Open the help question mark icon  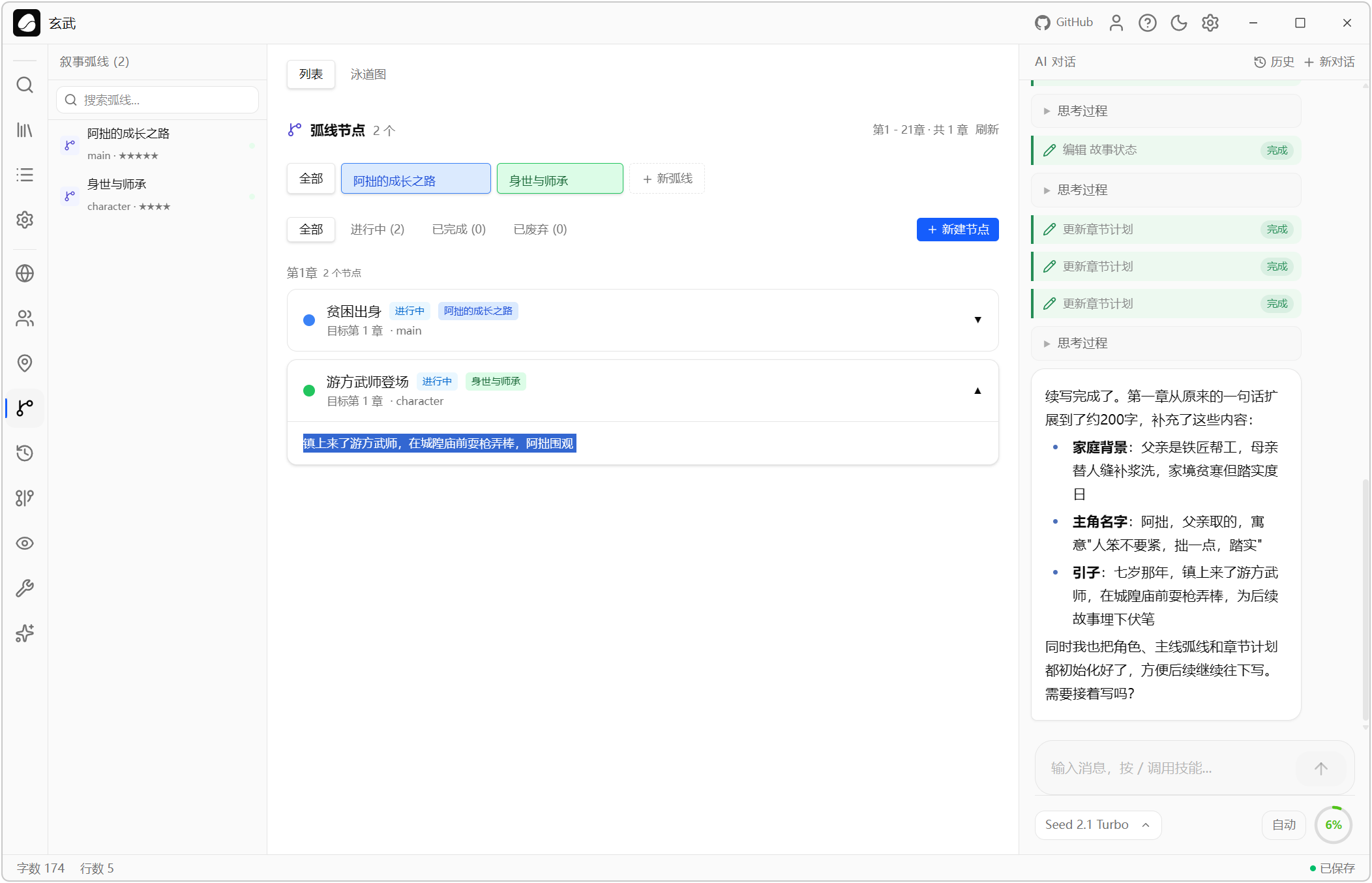tap(1148, 23)
